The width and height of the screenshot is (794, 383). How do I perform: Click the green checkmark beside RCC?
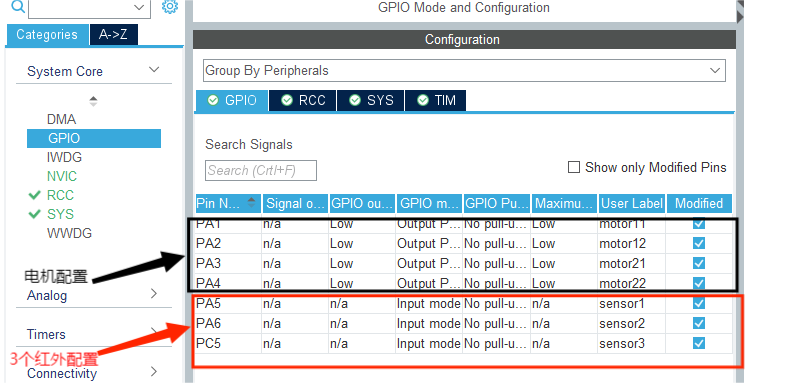(x=34, y=195)
